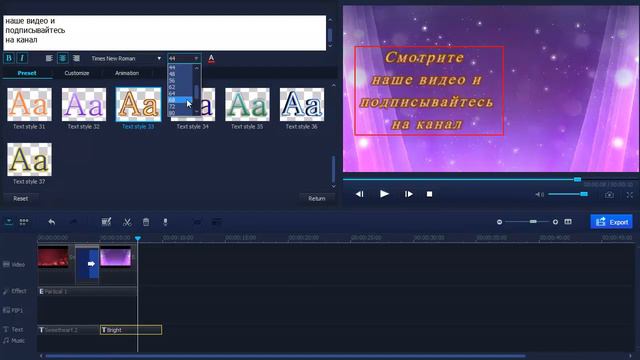Stop the preview playback
The height and width of the screenshot is (360, 640).
coord(429,194)
